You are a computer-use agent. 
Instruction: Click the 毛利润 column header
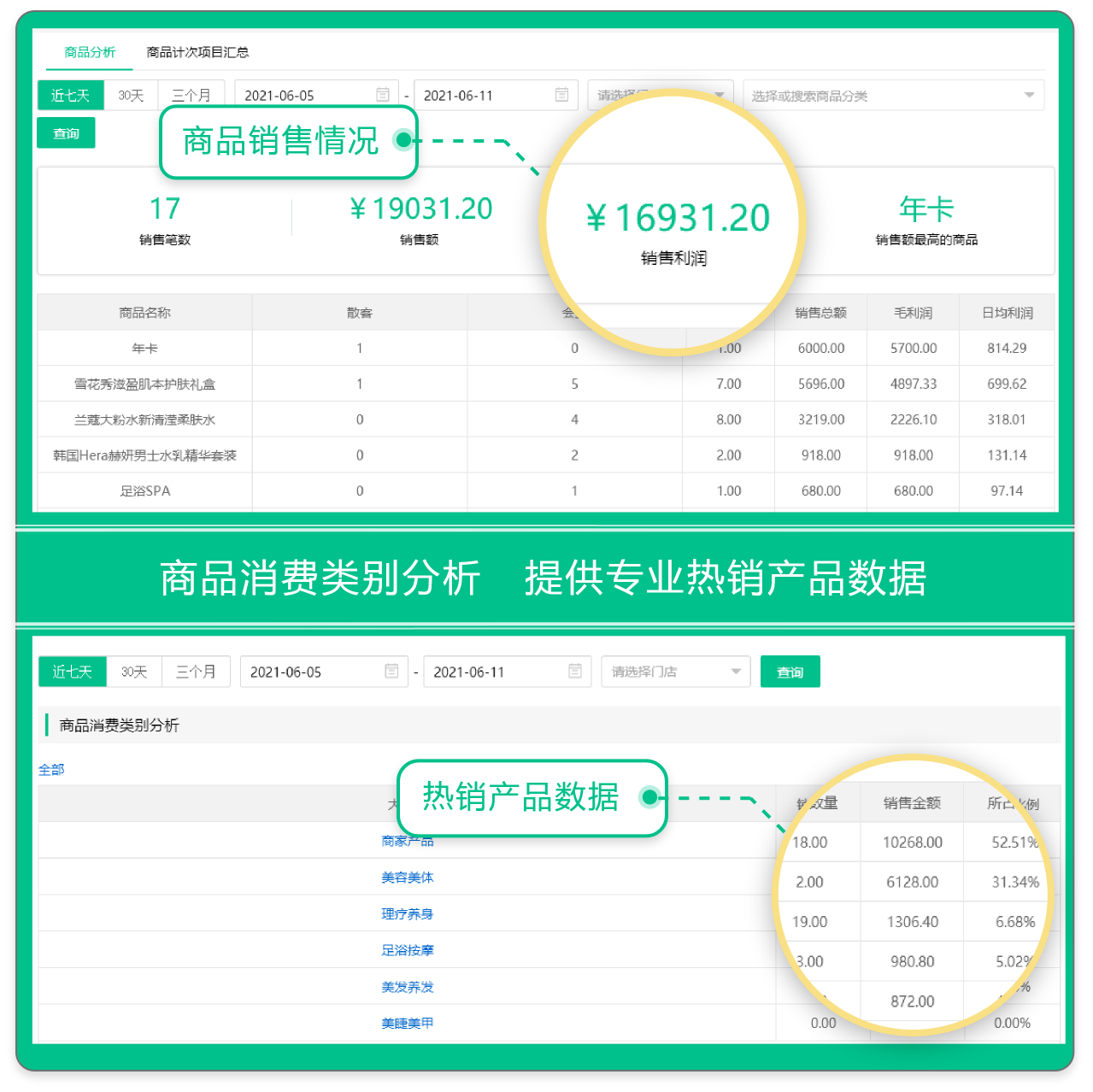coord(913,313)
